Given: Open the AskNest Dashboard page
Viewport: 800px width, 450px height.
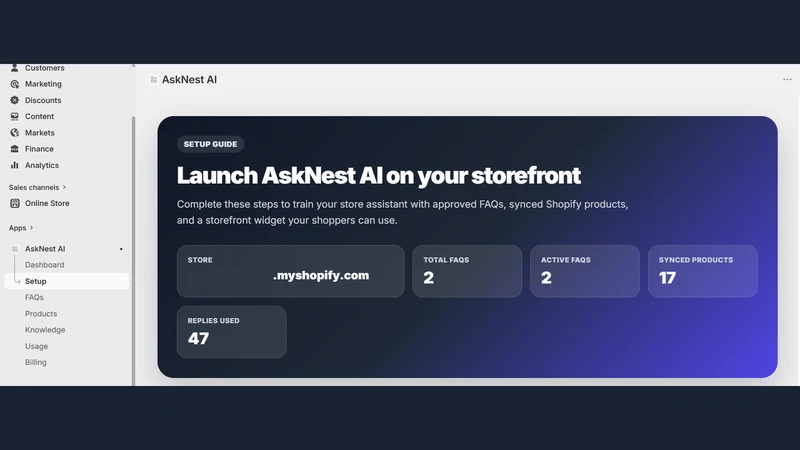Looking at the screenshot, I should (44, 265).
